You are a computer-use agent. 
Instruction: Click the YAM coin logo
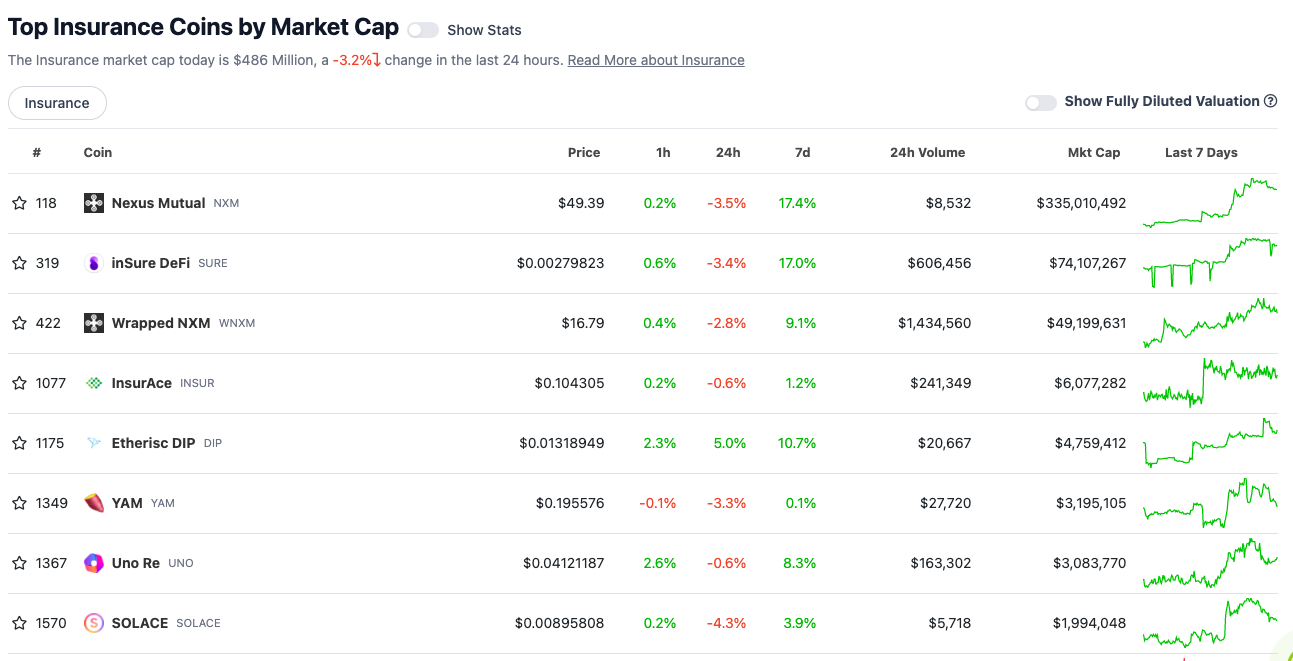click(x=94, y=503)
